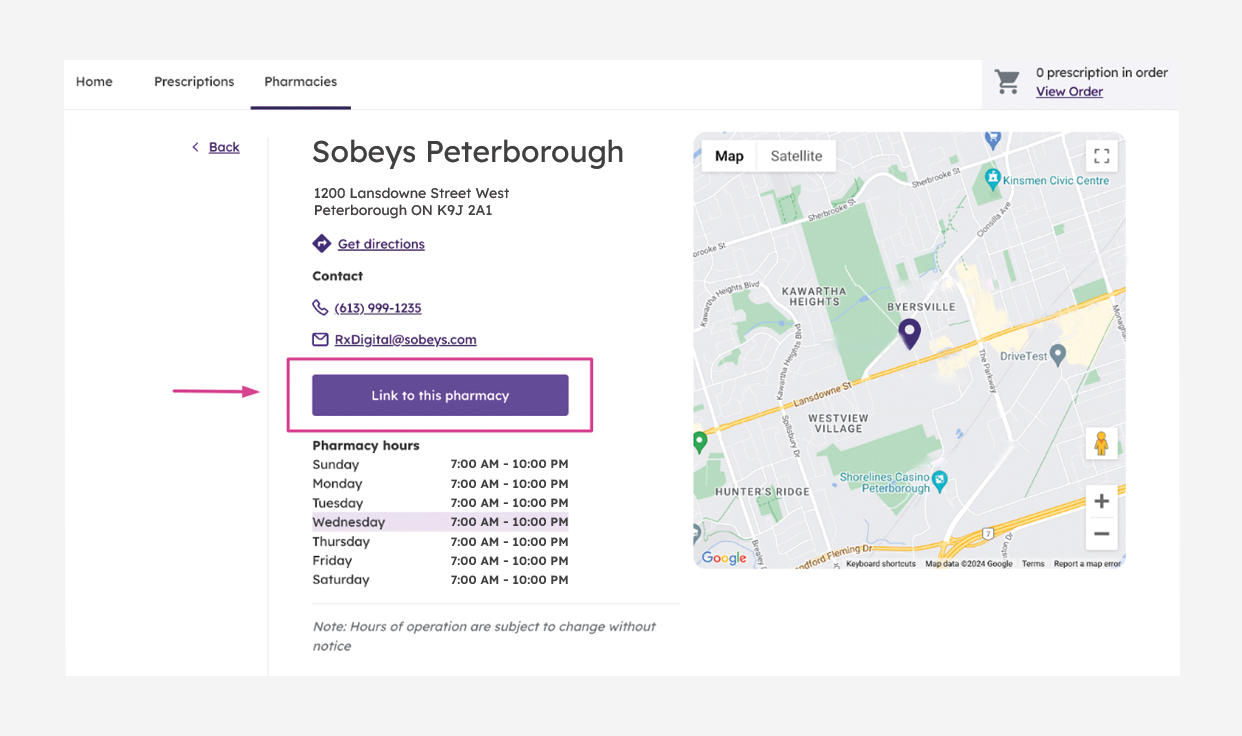Click the envelope icon next to the email
The image size is (1242, 736).
320,339
